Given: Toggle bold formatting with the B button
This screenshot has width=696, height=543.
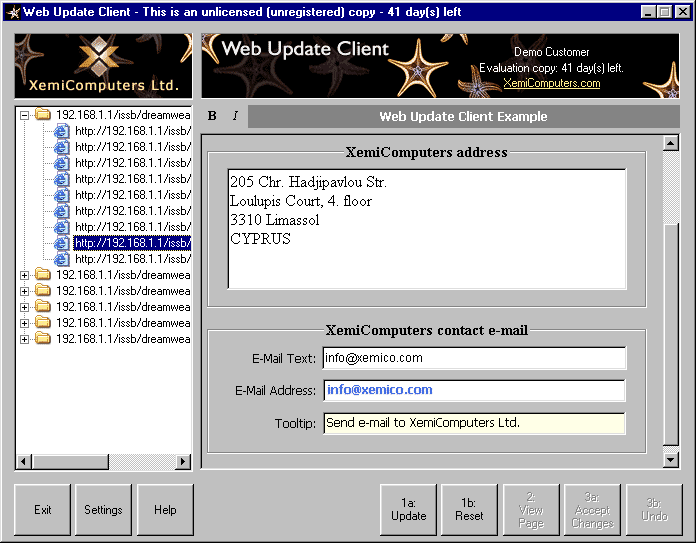Looking at the screenshot, I should pos(212,116).
